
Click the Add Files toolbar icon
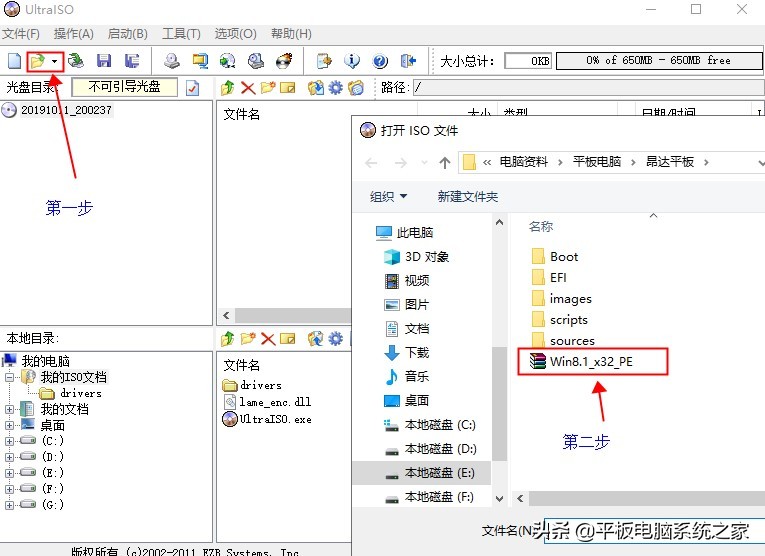tap(324, 61)
